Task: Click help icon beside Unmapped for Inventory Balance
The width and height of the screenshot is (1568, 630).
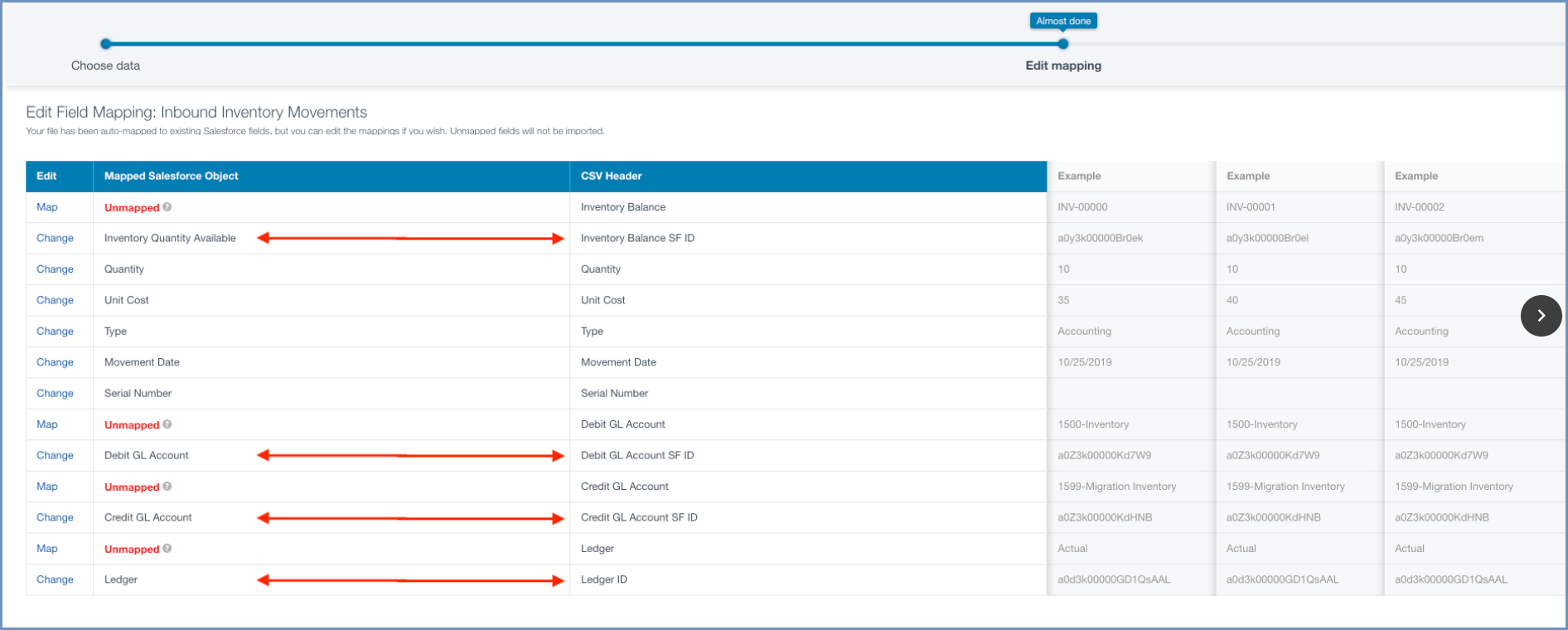Action: 167,207
